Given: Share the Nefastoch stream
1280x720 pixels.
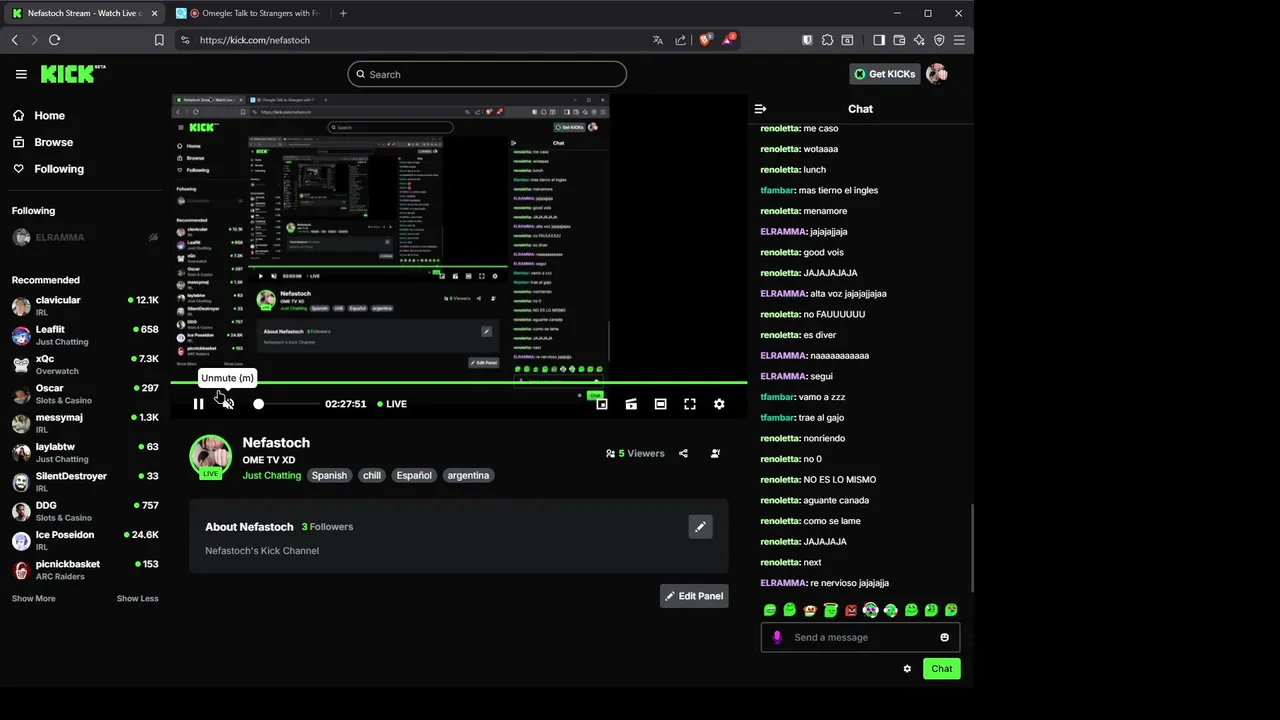Looking at the screenshot, I should 683,453.
